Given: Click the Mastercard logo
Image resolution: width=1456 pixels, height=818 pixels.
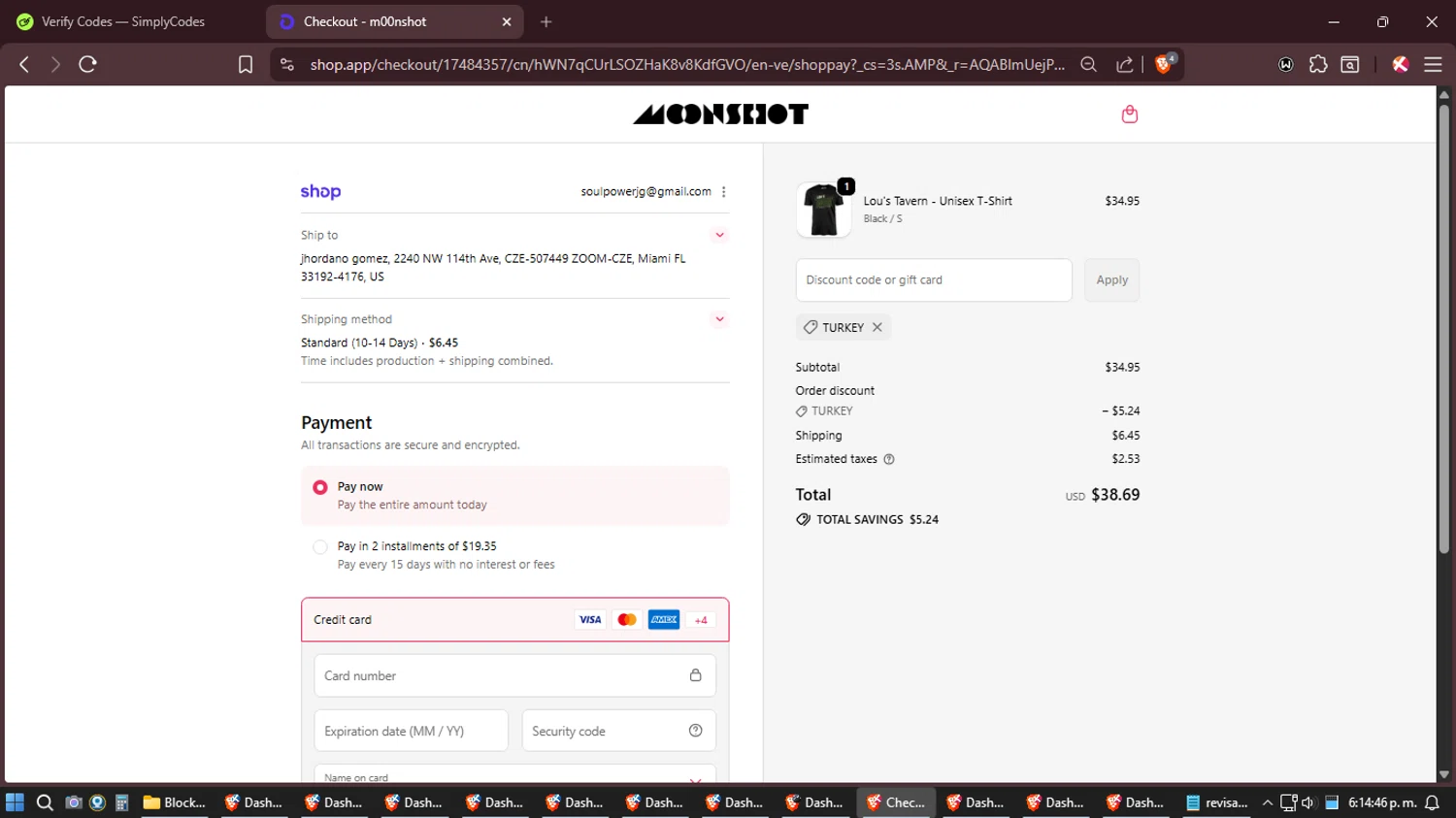Looking at the screenshot, I should [627, 620].
